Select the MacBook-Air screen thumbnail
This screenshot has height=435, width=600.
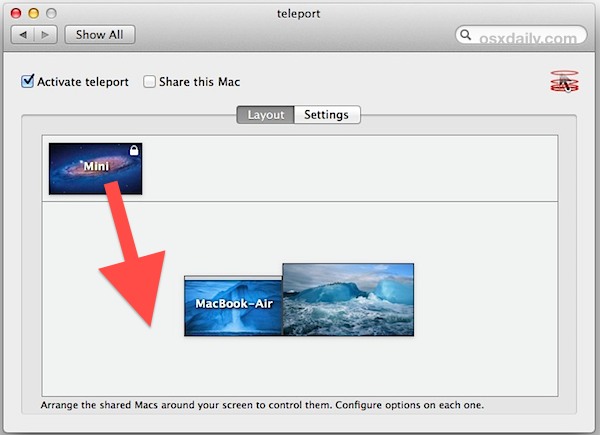[233, 306]
